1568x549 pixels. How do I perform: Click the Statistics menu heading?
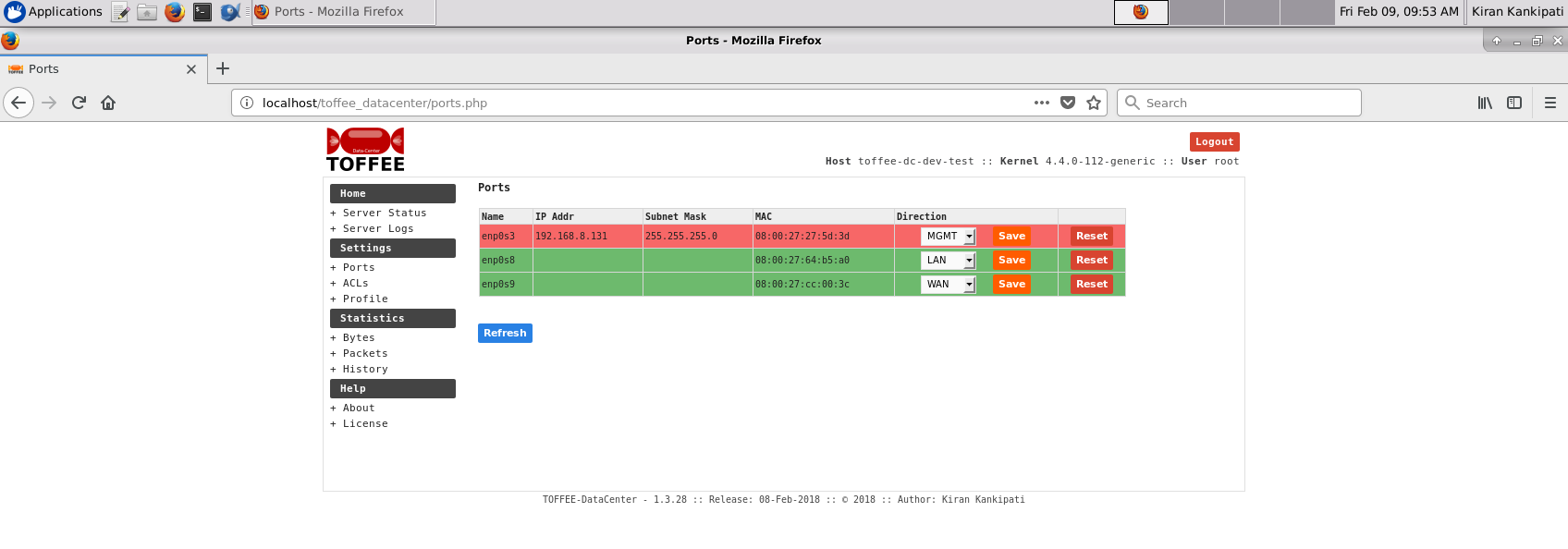pos(393,318)
